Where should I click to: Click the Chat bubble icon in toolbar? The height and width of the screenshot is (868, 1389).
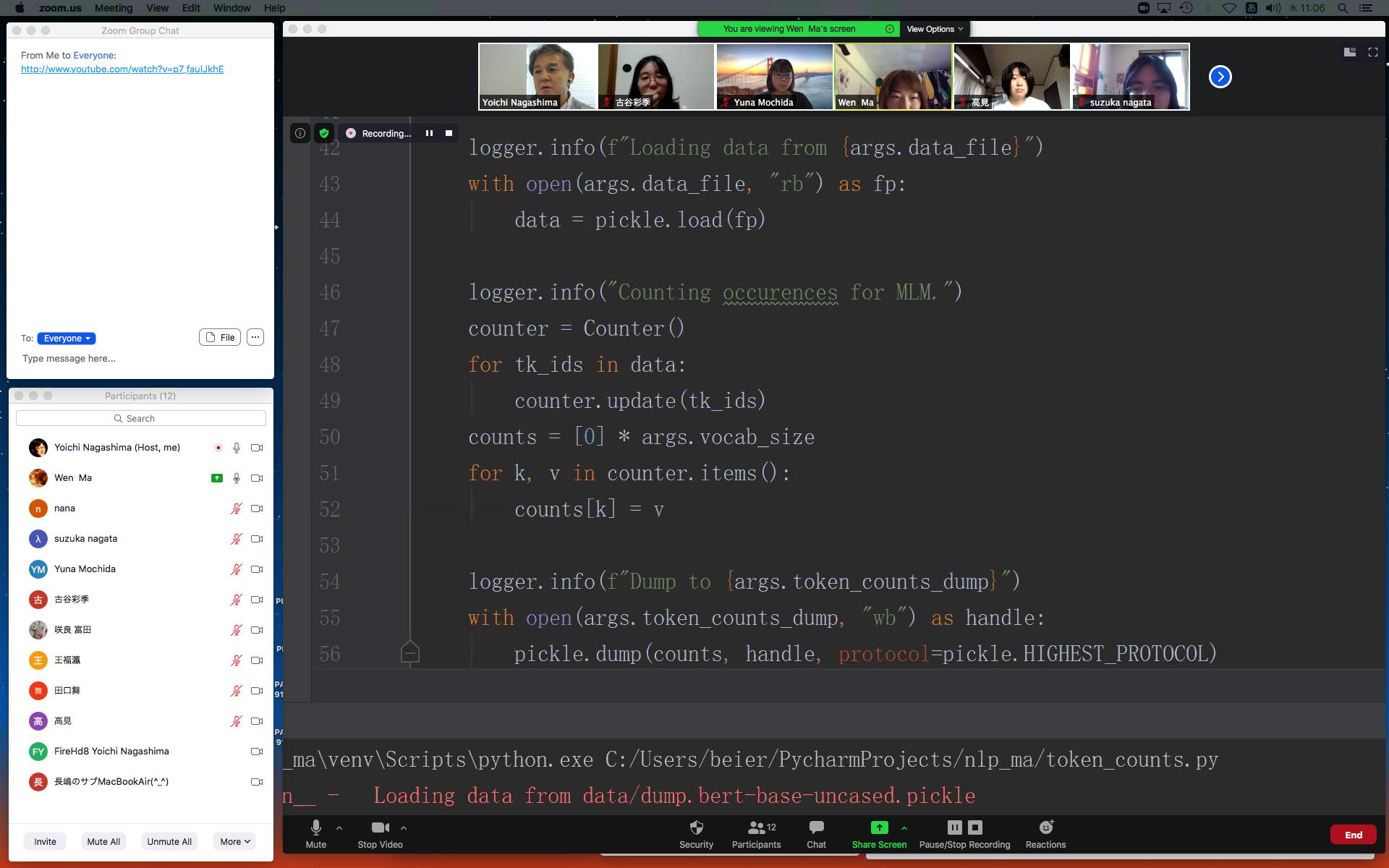816,827
